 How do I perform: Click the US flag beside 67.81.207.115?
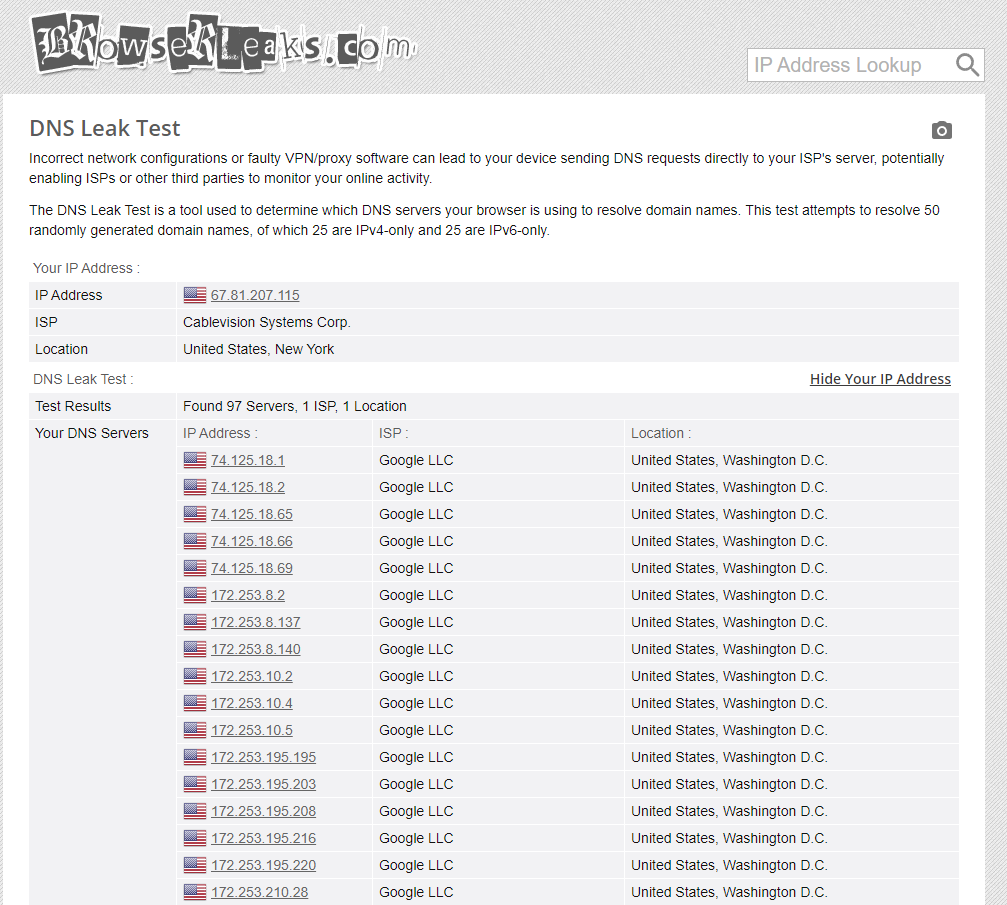[195, 295]
